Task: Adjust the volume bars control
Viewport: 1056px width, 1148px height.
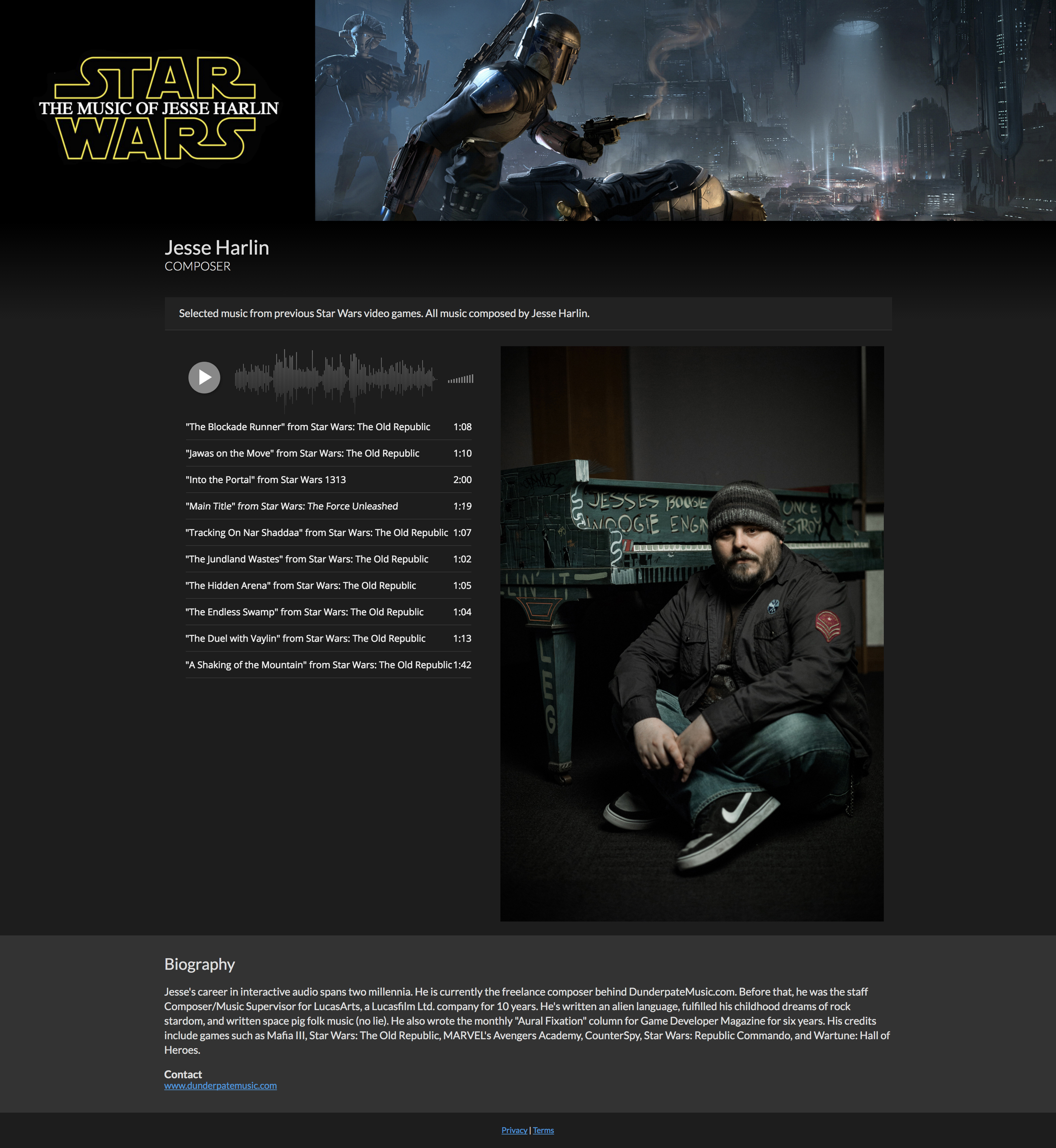Action: (460, 379)
